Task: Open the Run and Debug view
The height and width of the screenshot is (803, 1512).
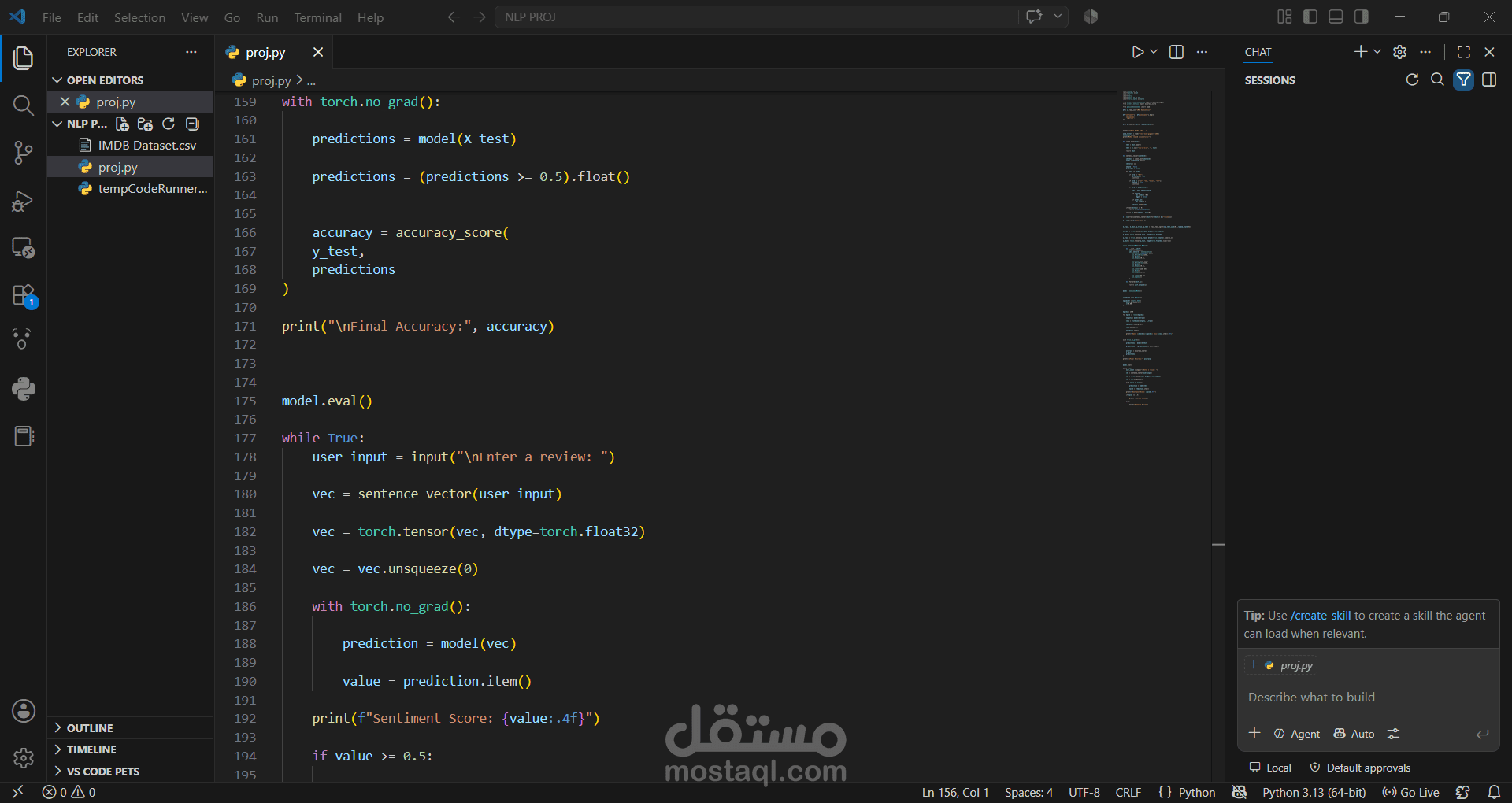Action: (24, 201)
